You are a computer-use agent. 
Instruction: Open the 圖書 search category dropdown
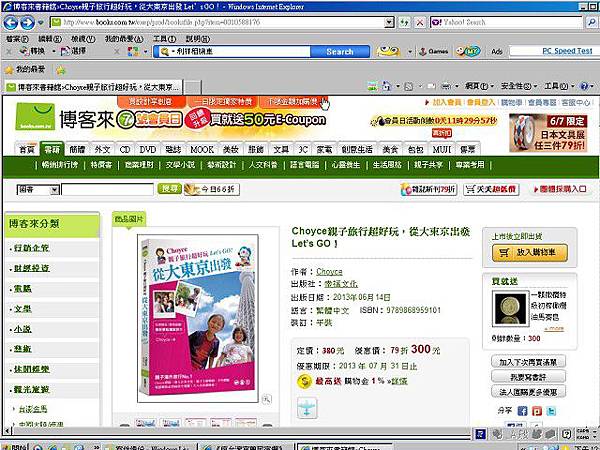click(55, 190)
